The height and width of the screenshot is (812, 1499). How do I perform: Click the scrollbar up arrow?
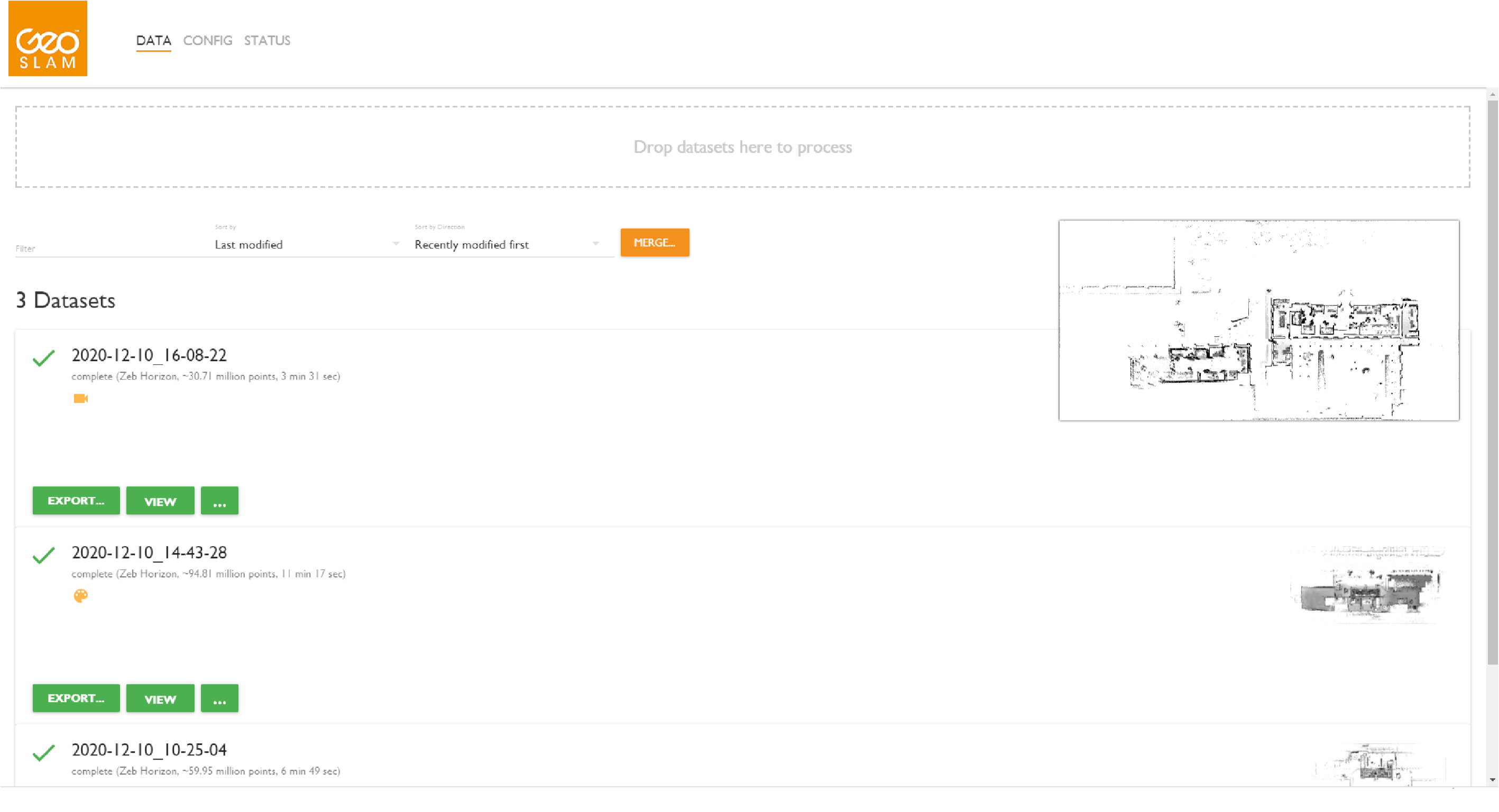pos(1493,94)
